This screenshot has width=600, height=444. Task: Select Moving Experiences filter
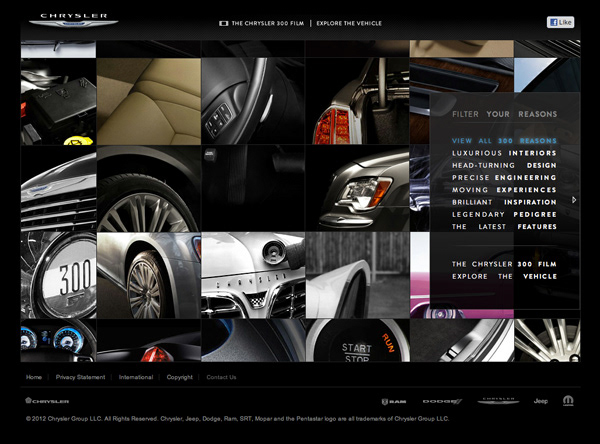pos(504,190)
